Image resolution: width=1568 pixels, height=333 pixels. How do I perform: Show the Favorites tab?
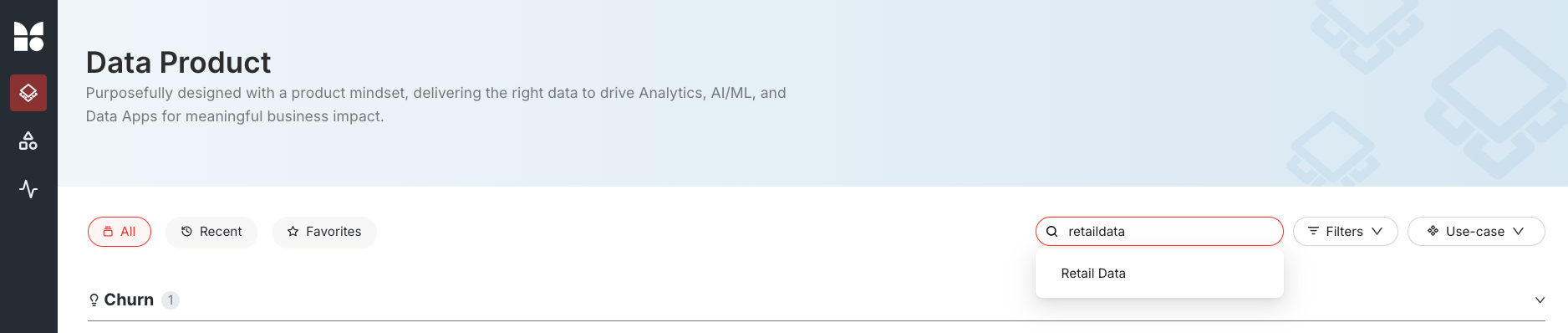click(324, 232)
